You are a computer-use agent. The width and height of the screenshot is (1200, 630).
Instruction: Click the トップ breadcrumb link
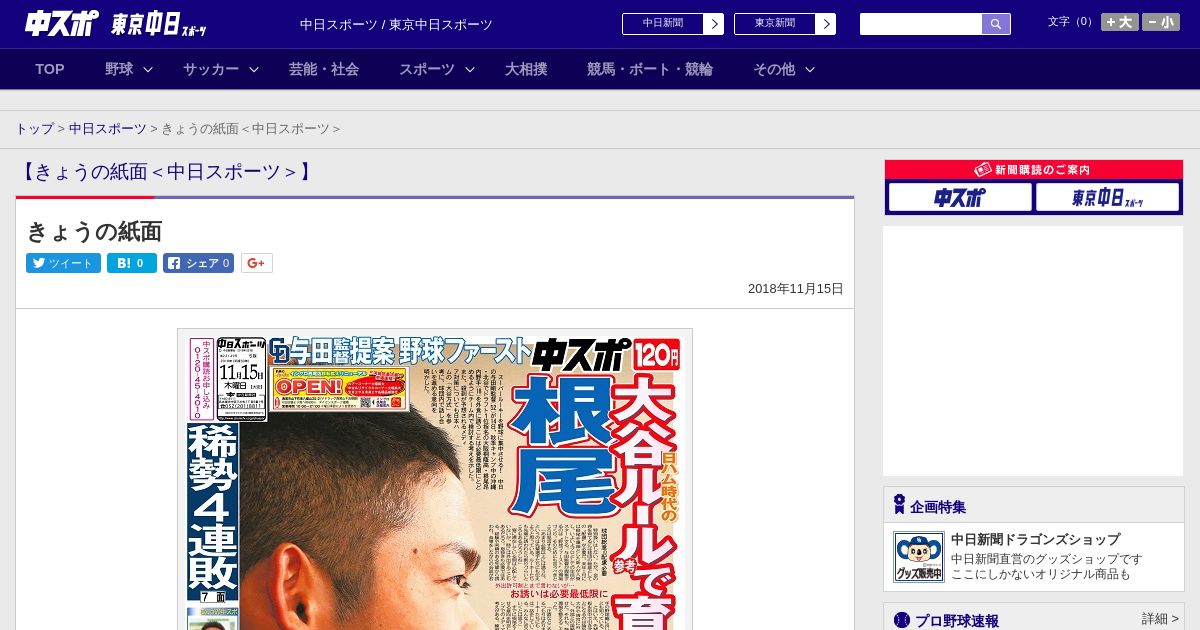[x=34, y=129]
